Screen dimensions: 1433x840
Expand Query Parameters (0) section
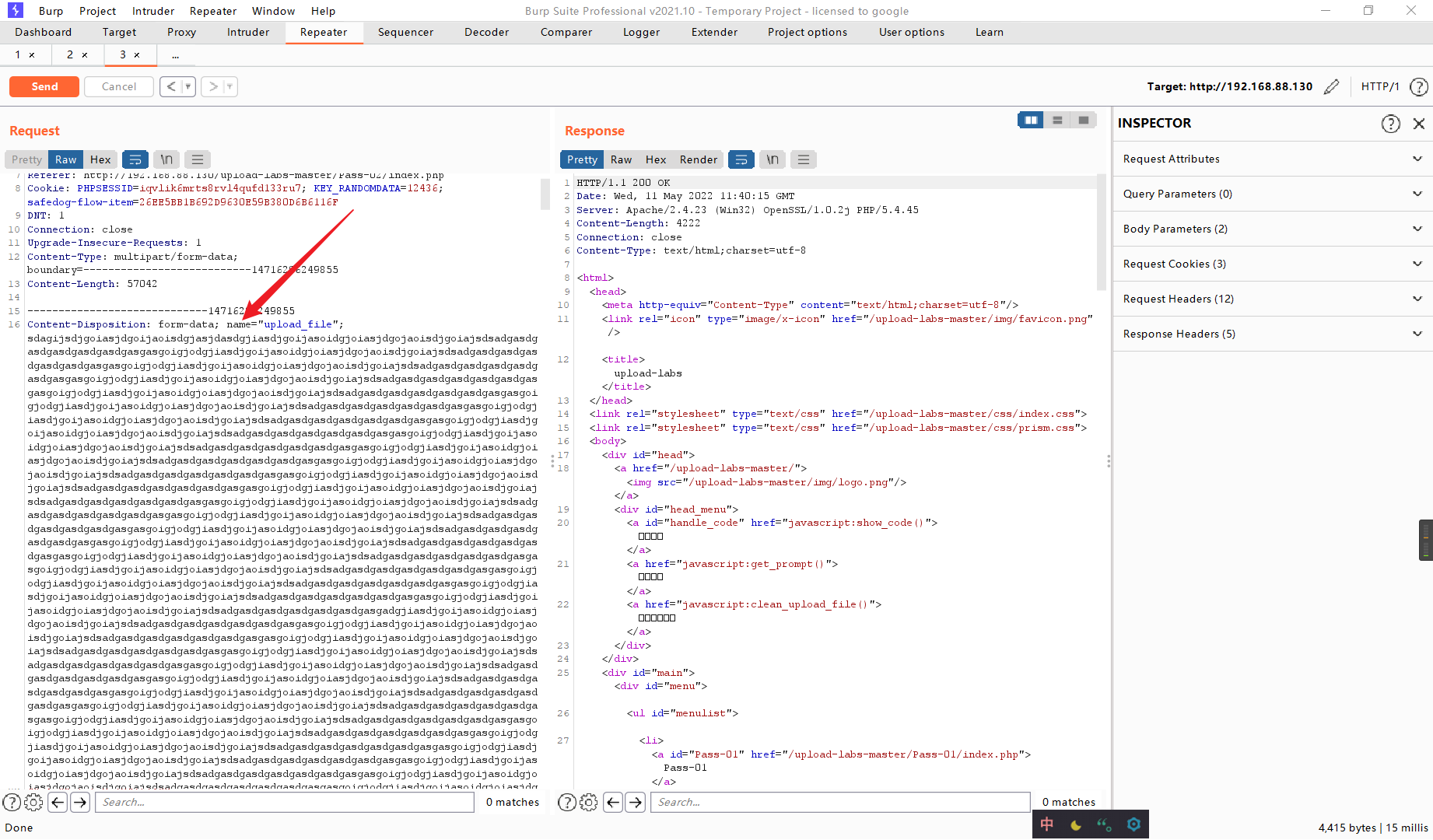(x=1273, y=194)
